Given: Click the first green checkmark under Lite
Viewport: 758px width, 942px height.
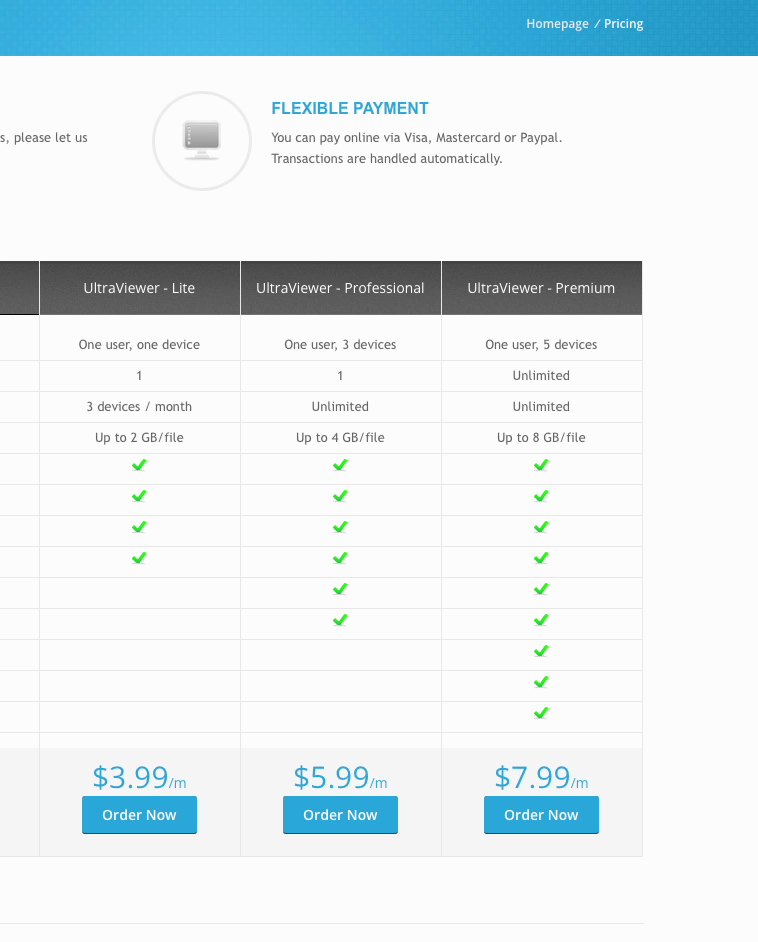Looking at the screenshot, I should point(139,465).
